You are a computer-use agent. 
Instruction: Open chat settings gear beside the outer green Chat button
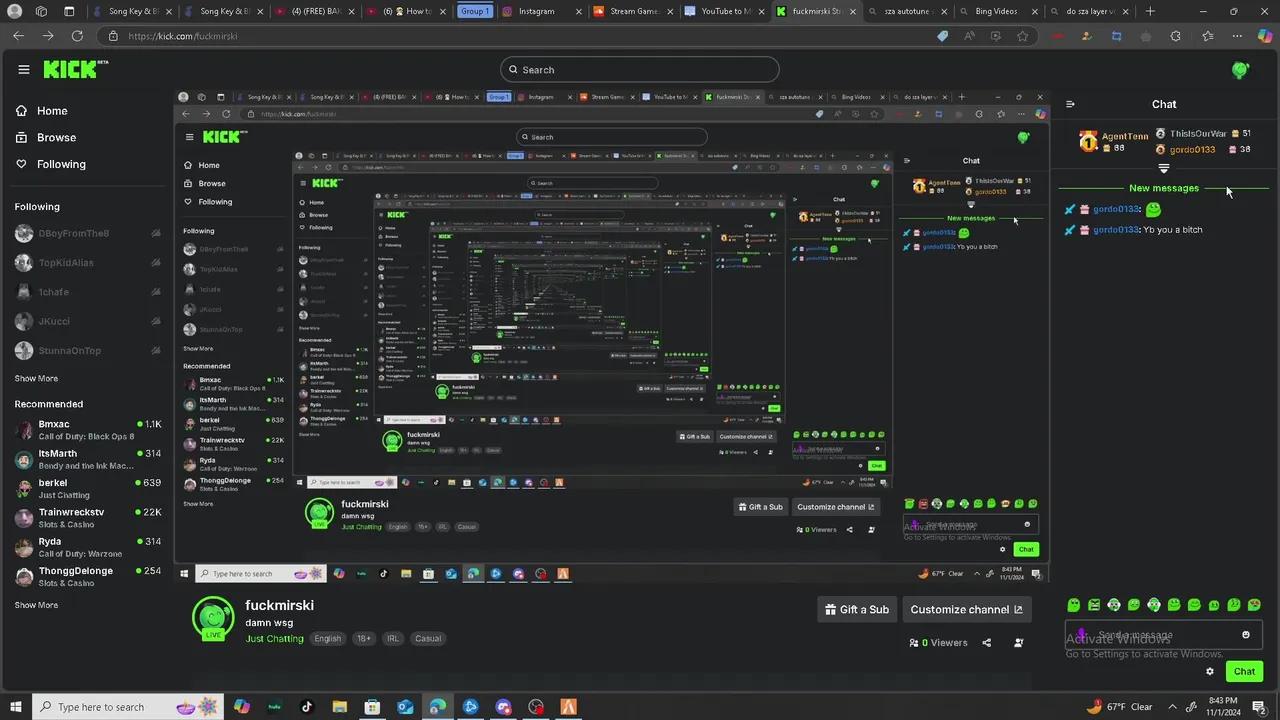pyautogui.click(x=1210, y=671)
